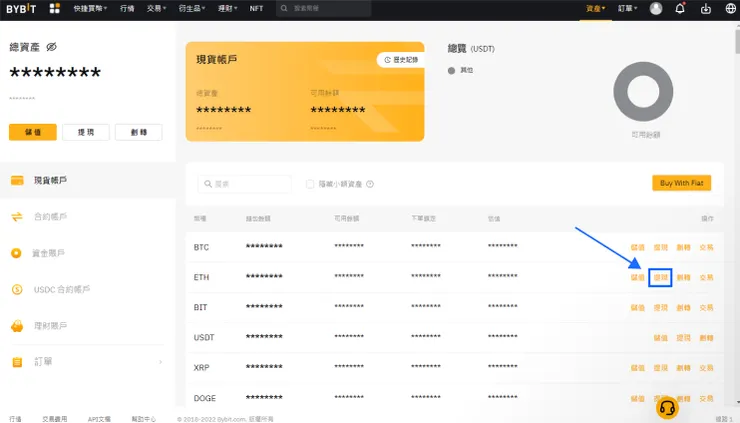The width and height of the screenshot is (740, 423).
Task: Select the 現貨帳戶 wallet card icon in sidebar
Action: [17, 180]
